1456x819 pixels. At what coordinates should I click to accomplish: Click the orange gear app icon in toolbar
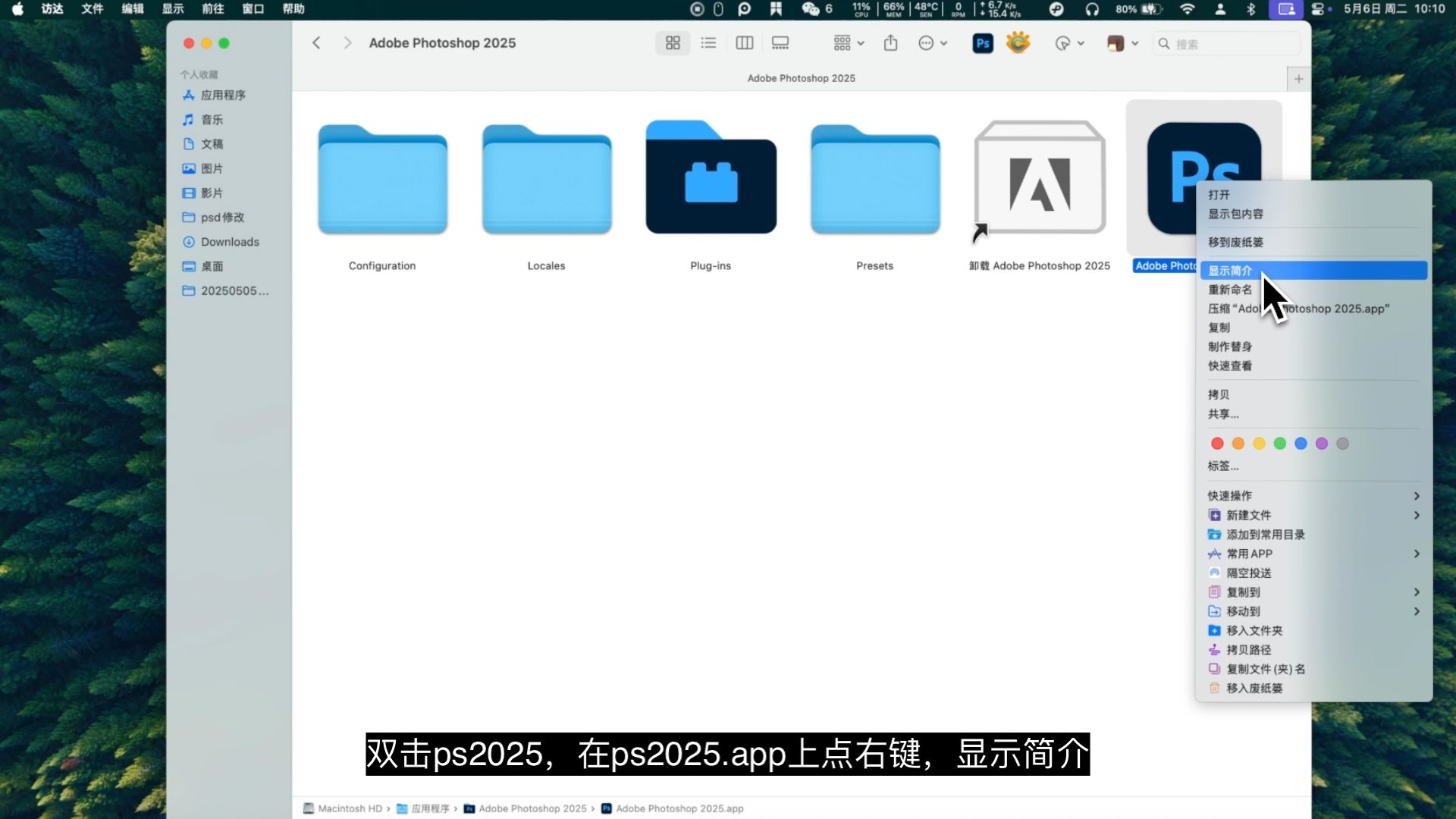[1018, 42]
